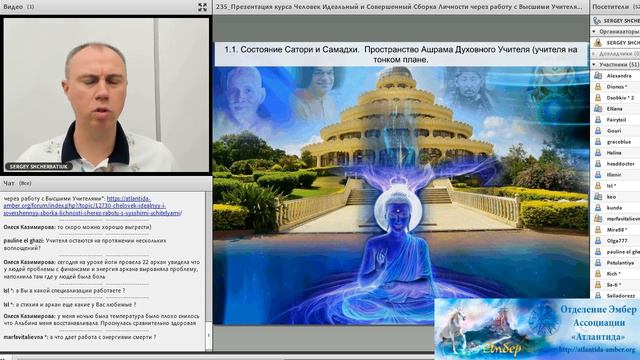This screenshot has width=640, height=360.
Task: Click the last chat message from marfavitalievna
Action: coord(80,337)
